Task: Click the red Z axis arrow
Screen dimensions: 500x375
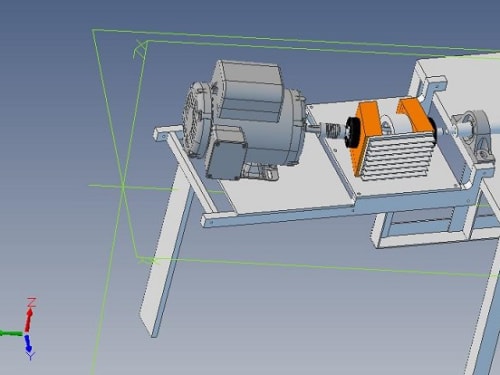Action: (x=29, y=319)
